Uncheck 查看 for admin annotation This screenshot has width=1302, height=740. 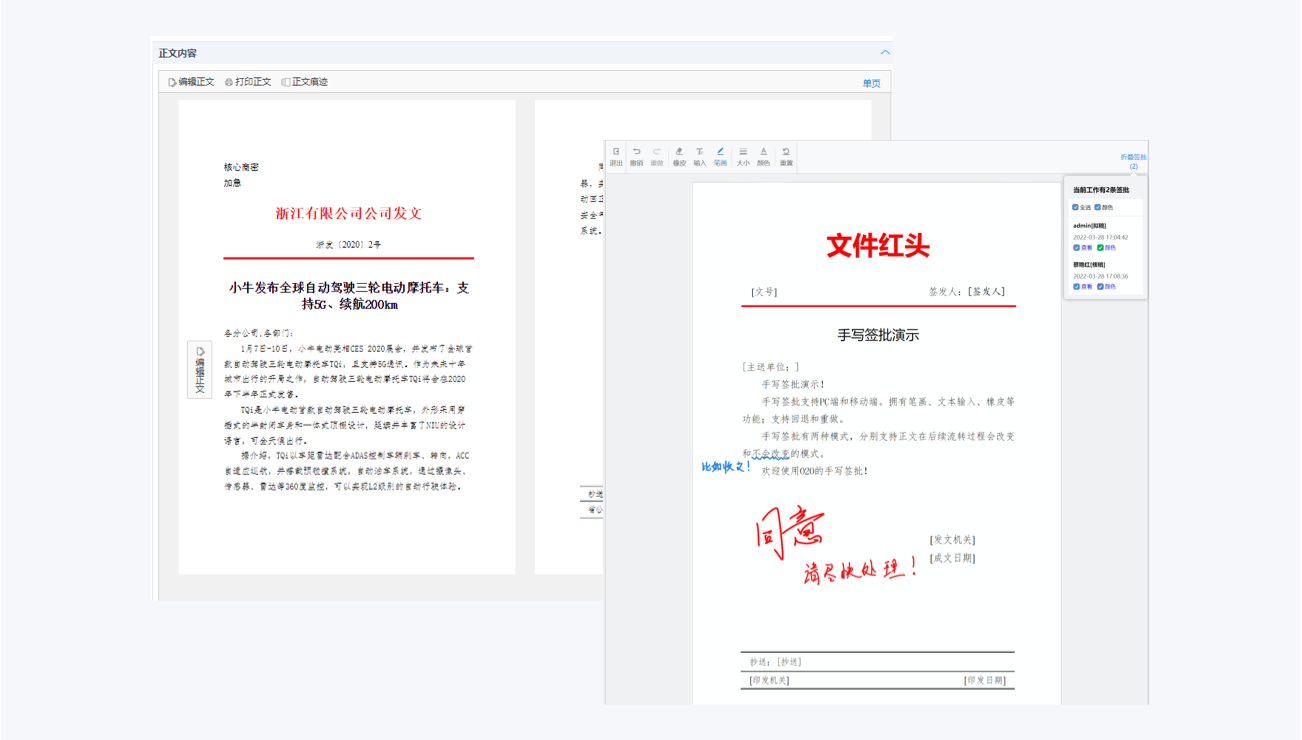(1077, 248)
